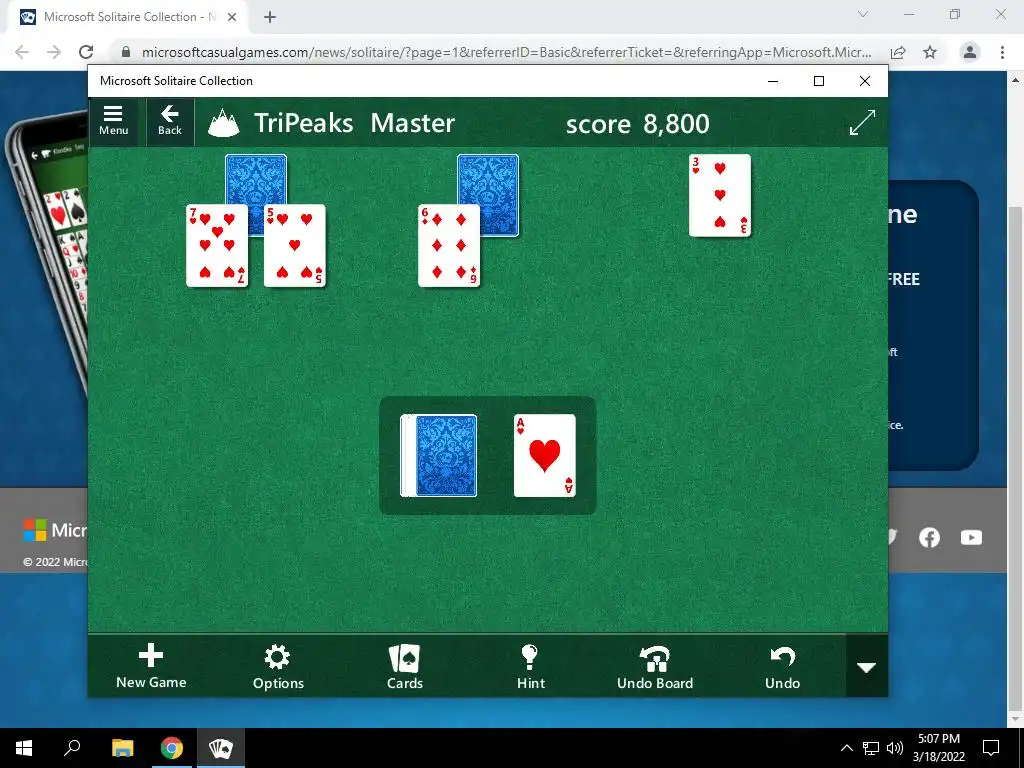Maximize the Solitaire Collection window

pyautogui.click(x=818, y=81)
